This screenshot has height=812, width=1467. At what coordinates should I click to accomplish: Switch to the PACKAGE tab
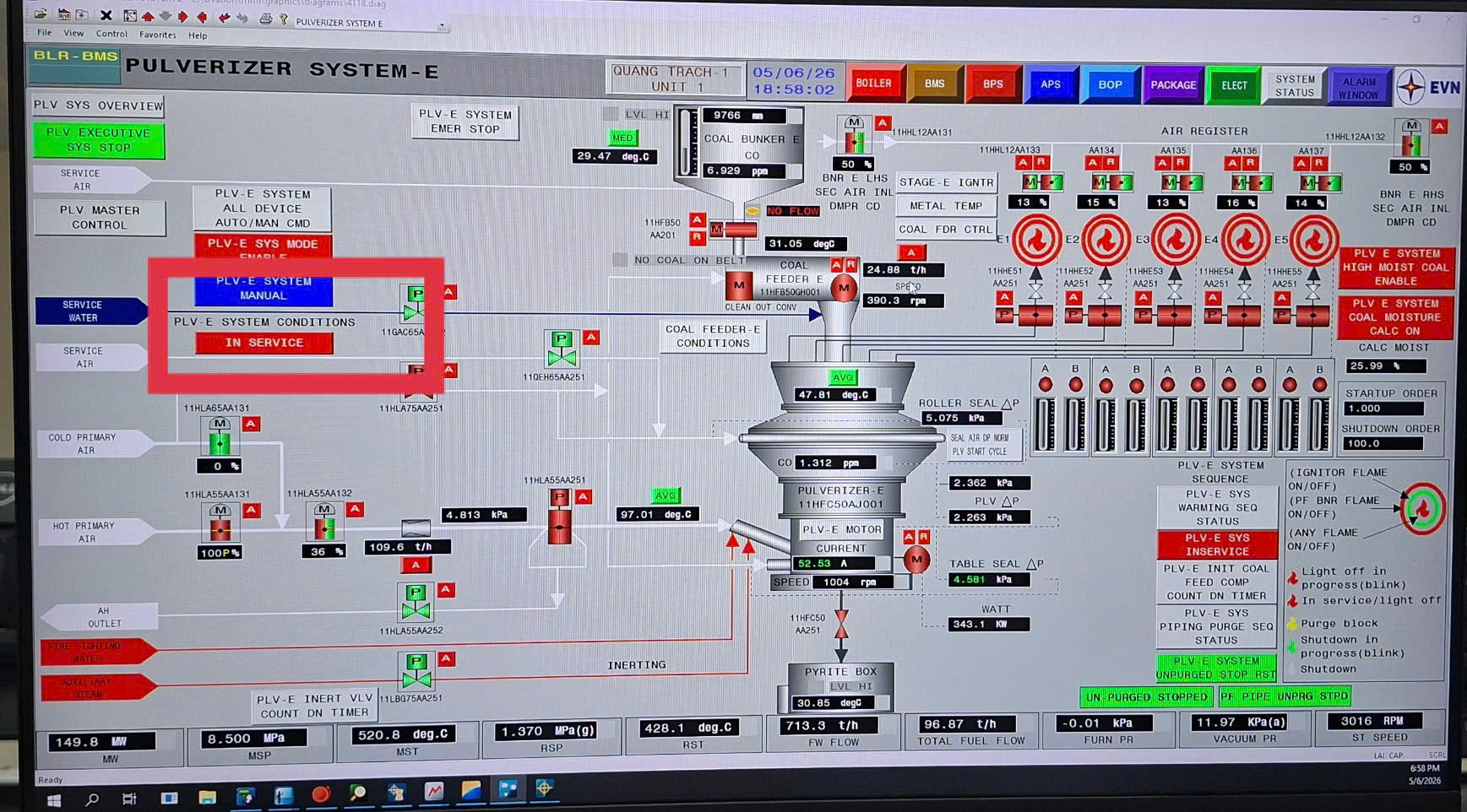coord(1172,85)
